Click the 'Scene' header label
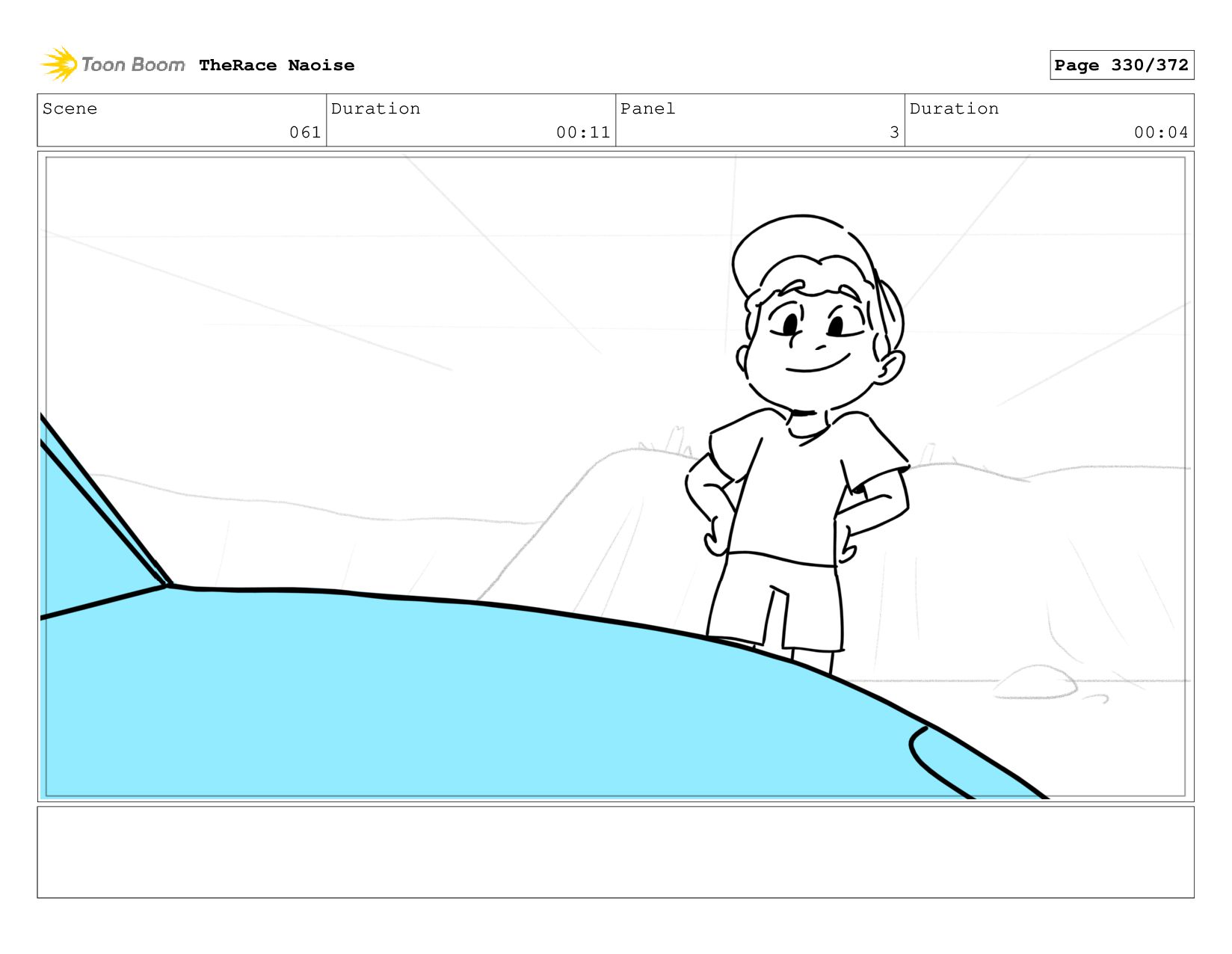 click(70, 108)
